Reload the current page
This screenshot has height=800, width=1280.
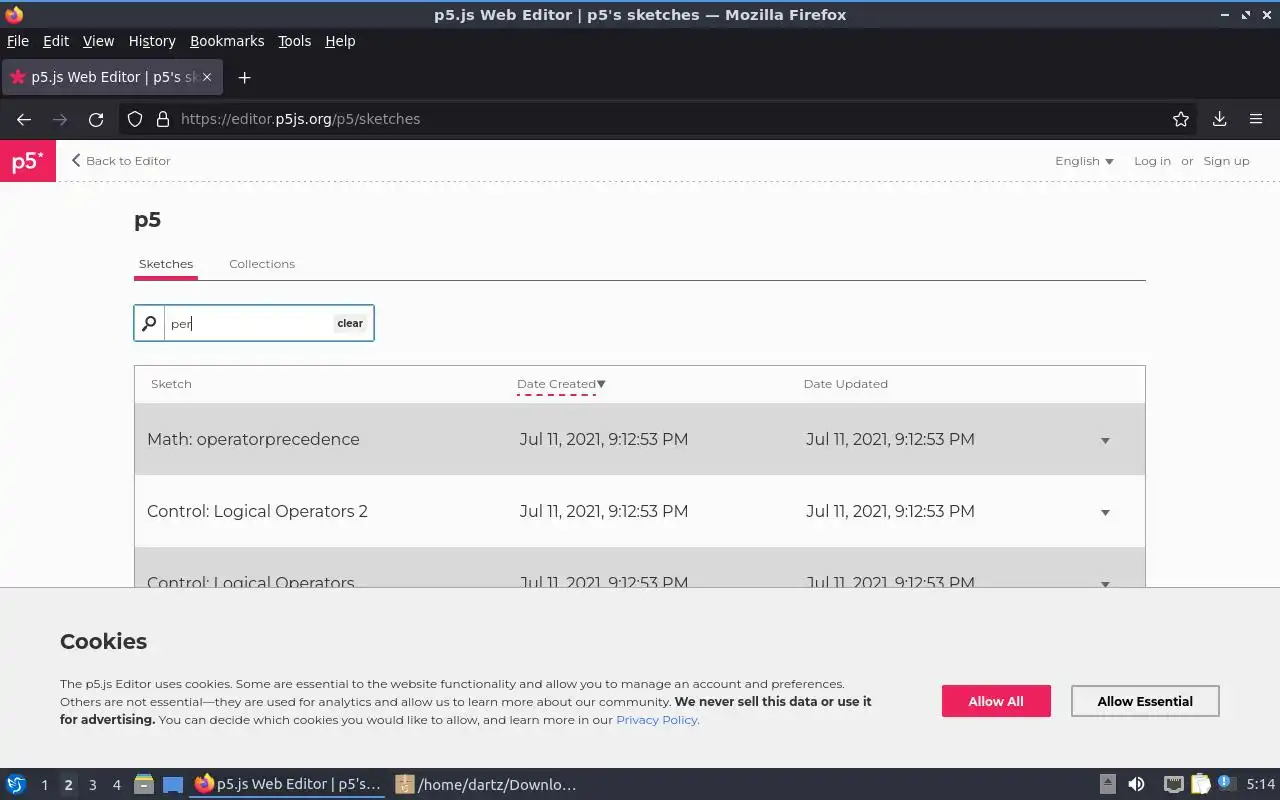click(x=96, y=119)
